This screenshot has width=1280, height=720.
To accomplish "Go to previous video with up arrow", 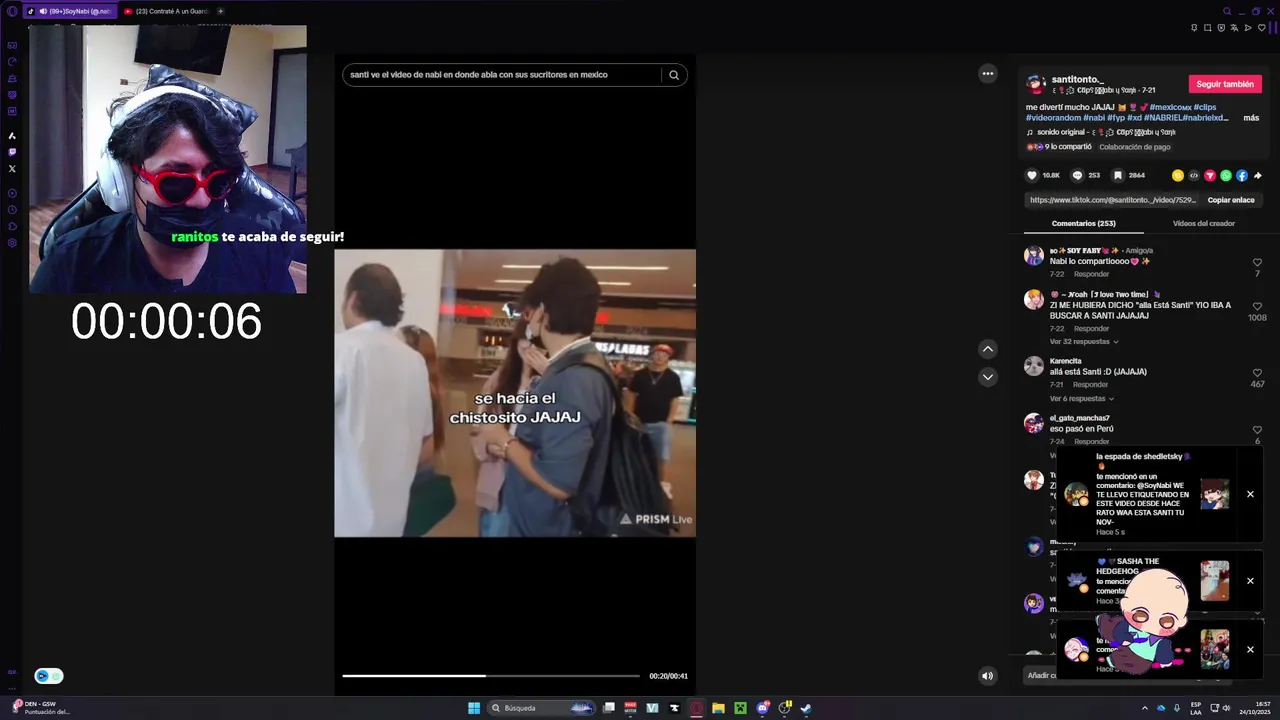I will tap(988, 349).
